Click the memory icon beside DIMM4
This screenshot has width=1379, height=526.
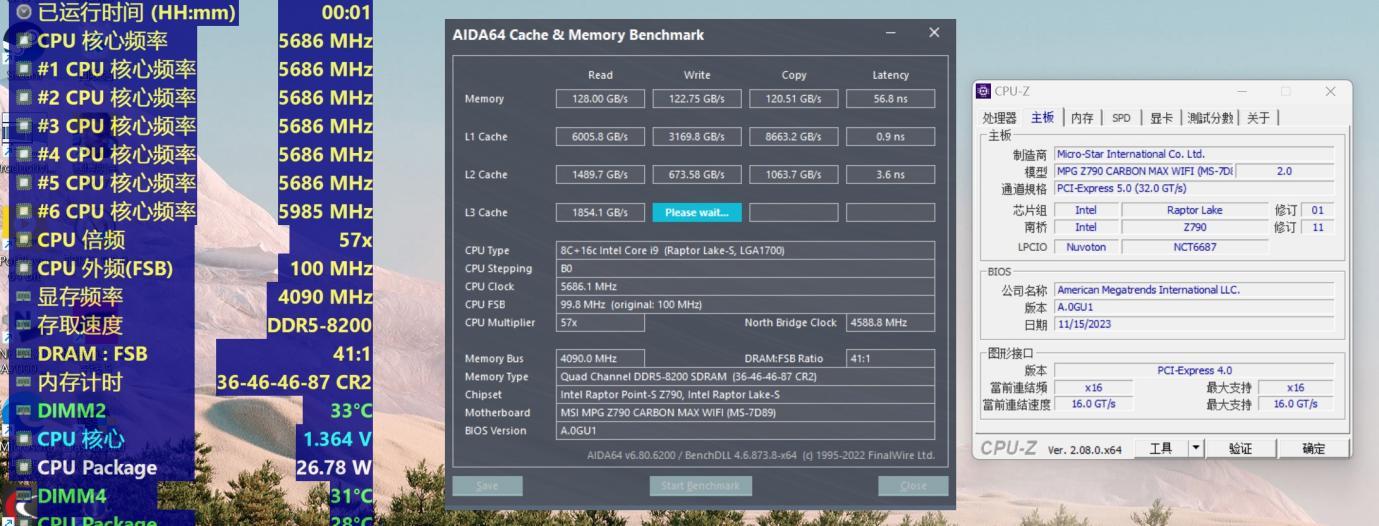click(x=24, y=496)
